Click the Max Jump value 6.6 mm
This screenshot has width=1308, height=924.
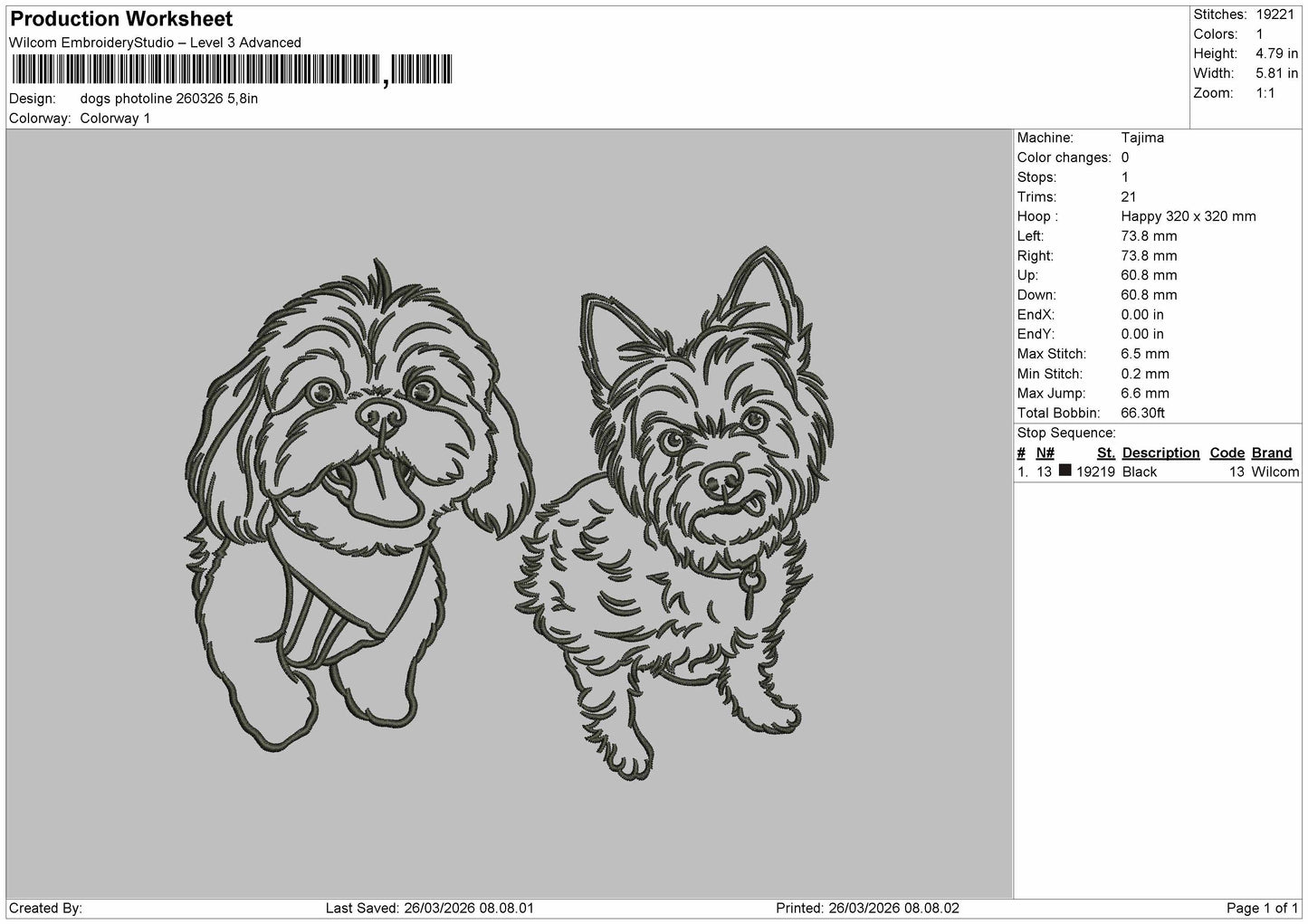[1145, 394]
